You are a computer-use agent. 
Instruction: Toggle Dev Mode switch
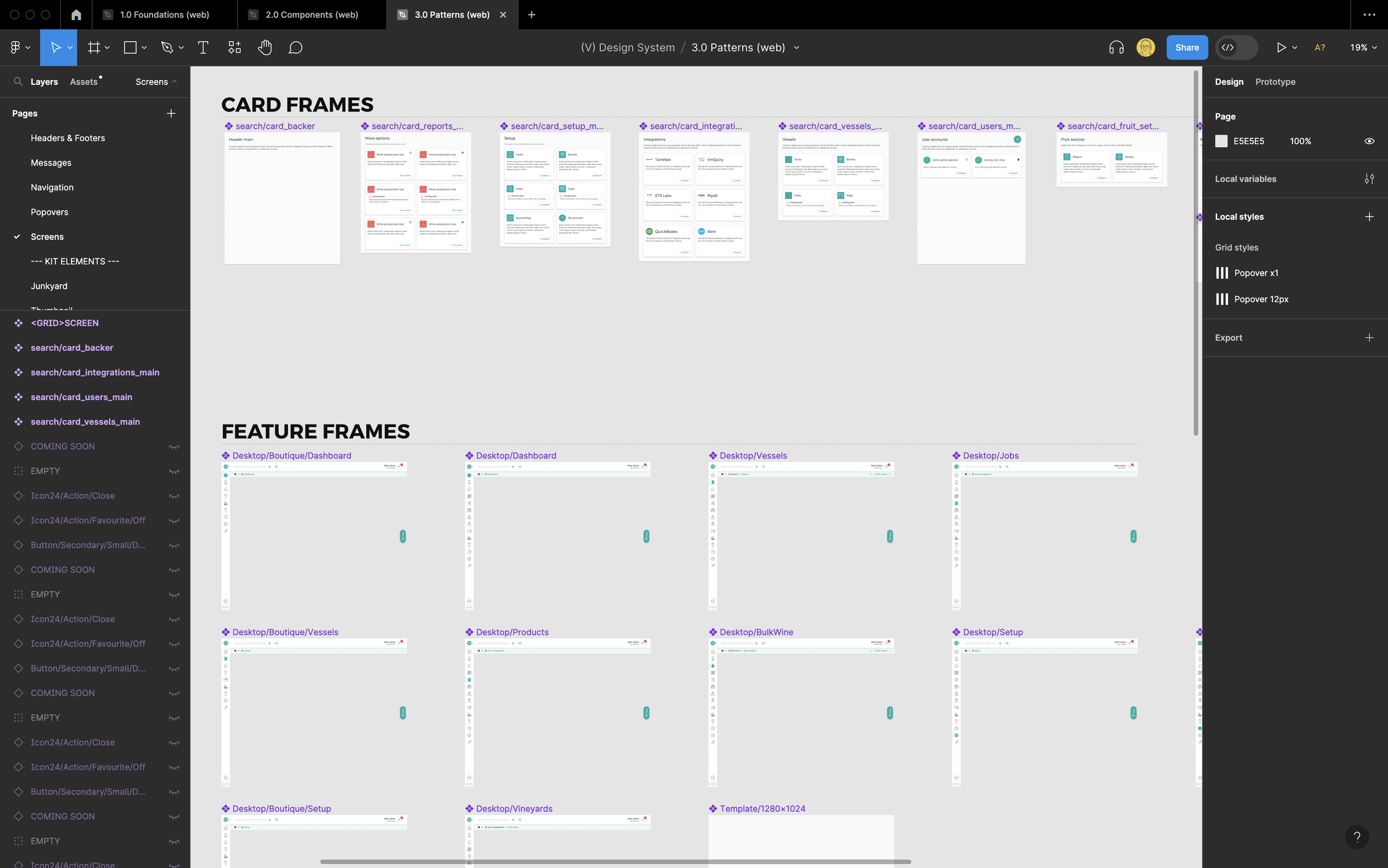tap(1236, 48)
